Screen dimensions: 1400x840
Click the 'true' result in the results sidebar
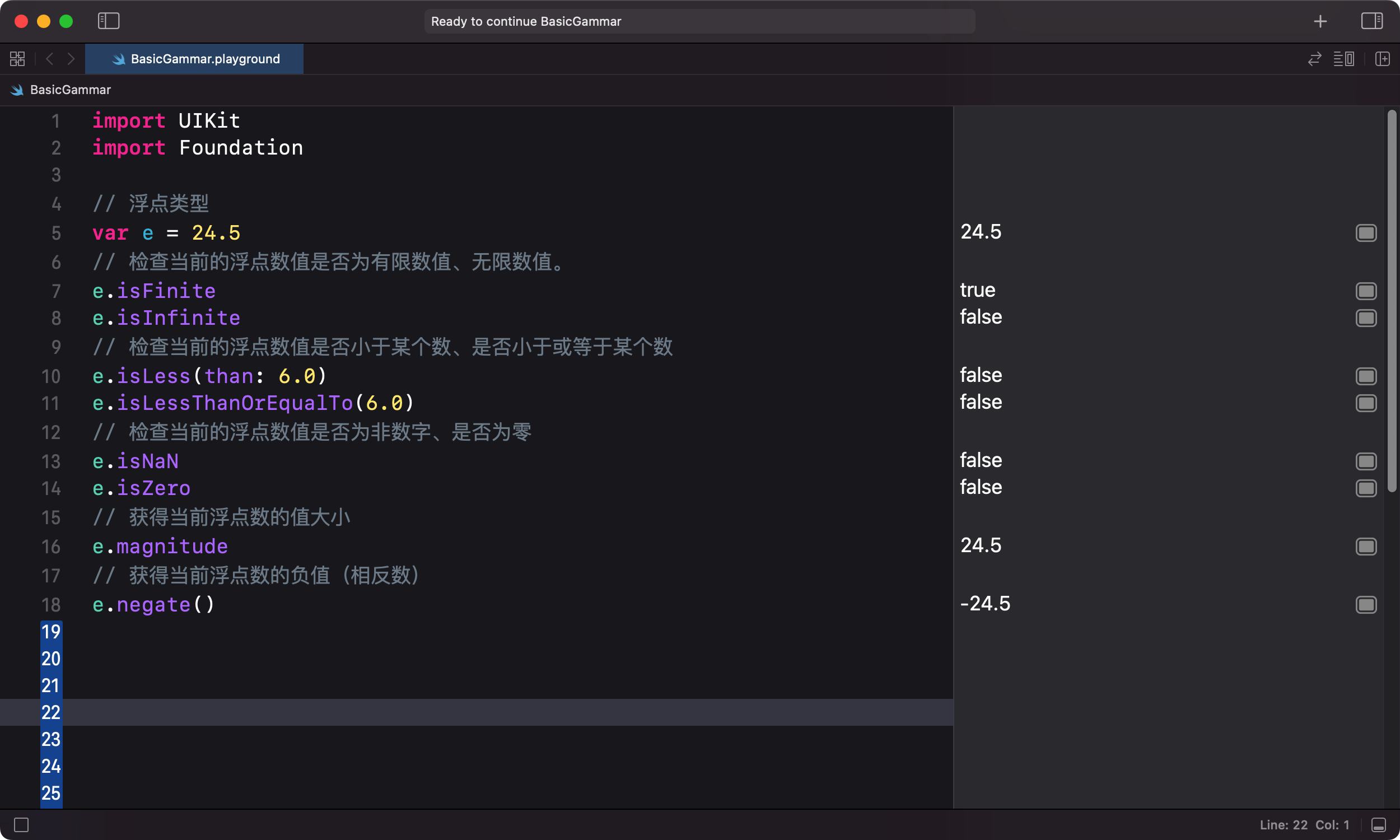[977, 291]
